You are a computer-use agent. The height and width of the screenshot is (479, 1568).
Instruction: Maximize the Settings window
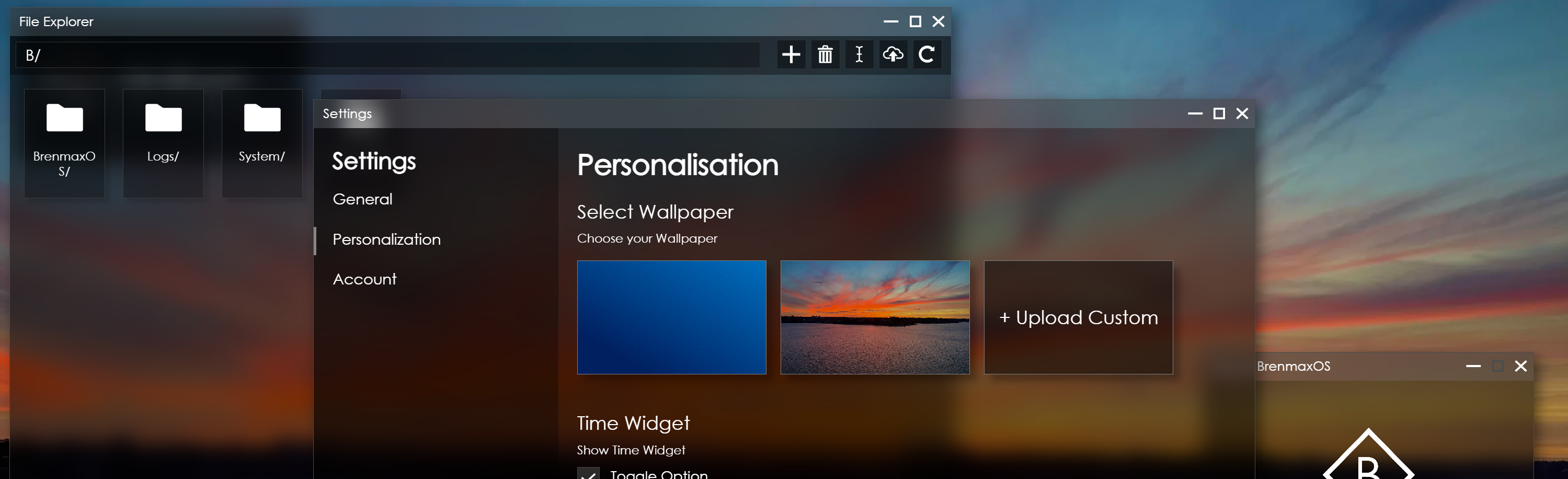1219,114
